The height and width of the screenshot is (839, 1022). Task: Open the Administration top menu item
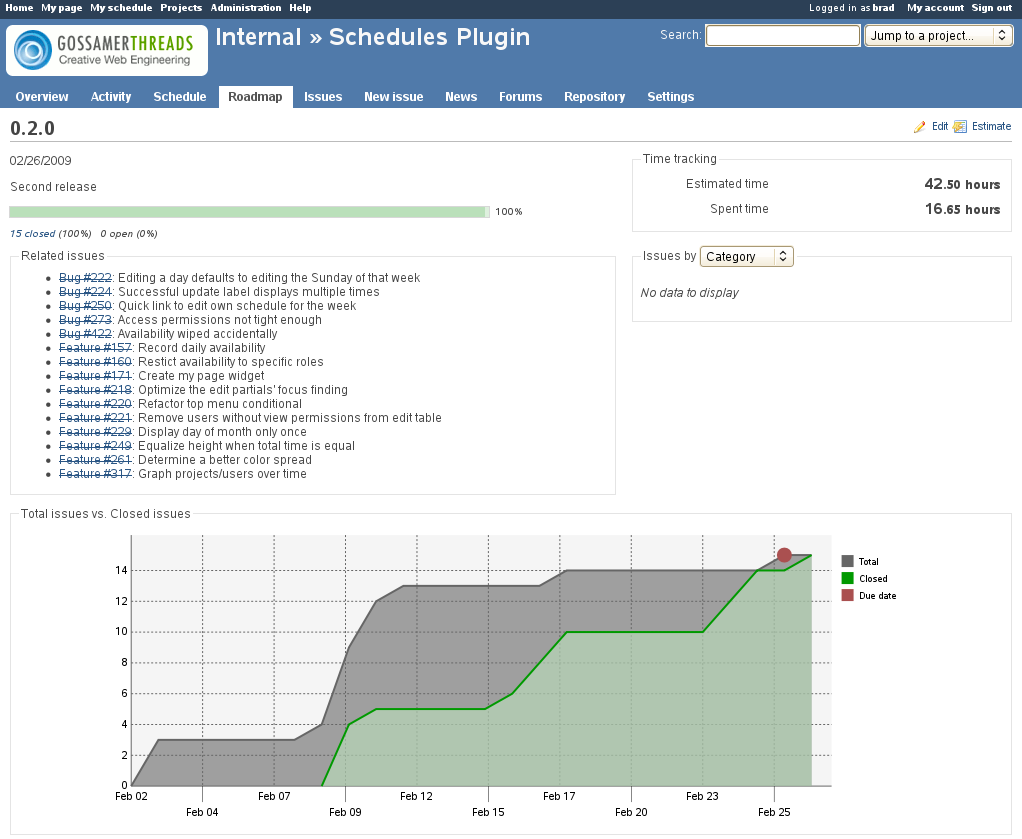246,8
